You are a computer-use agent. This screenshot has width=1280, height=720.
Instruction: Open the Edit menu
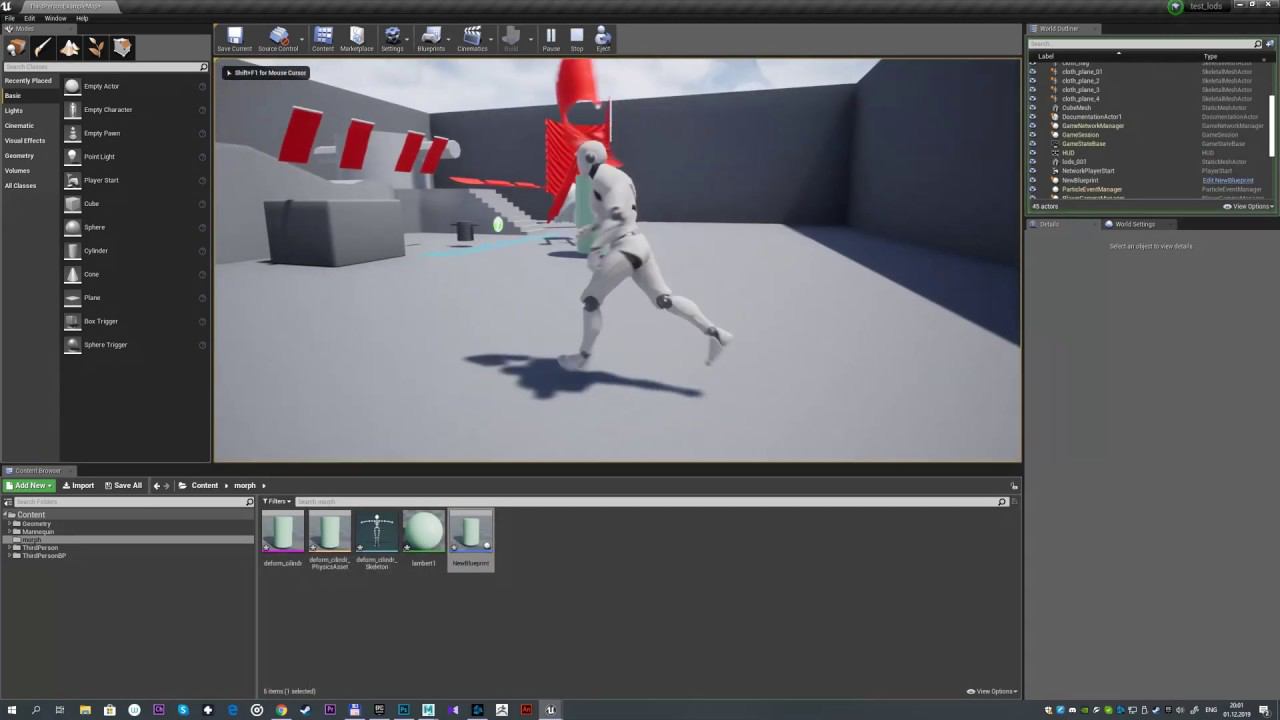(30, 18)
